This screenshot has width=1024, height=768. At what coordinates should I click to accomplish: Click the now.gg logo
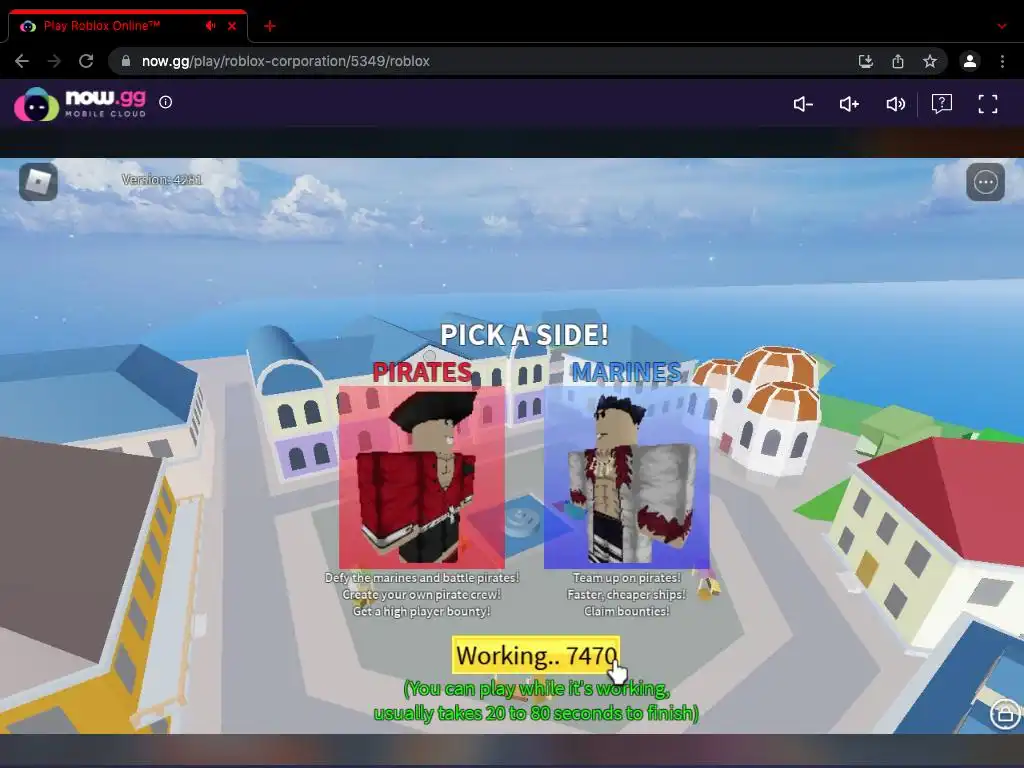[x=80, y=104]
